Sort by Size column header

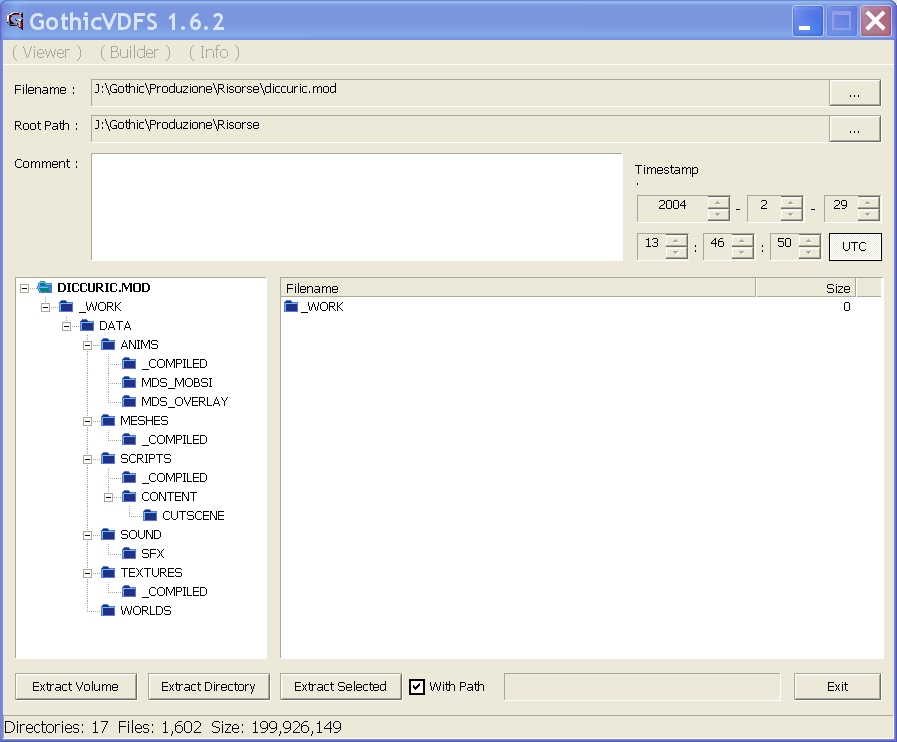click(805, 288)
